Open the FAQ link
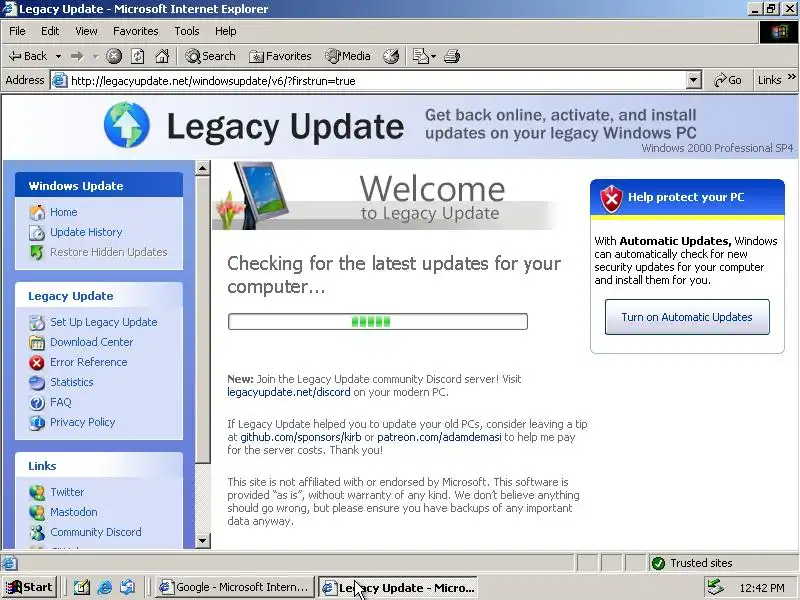 tap(61, 402)
